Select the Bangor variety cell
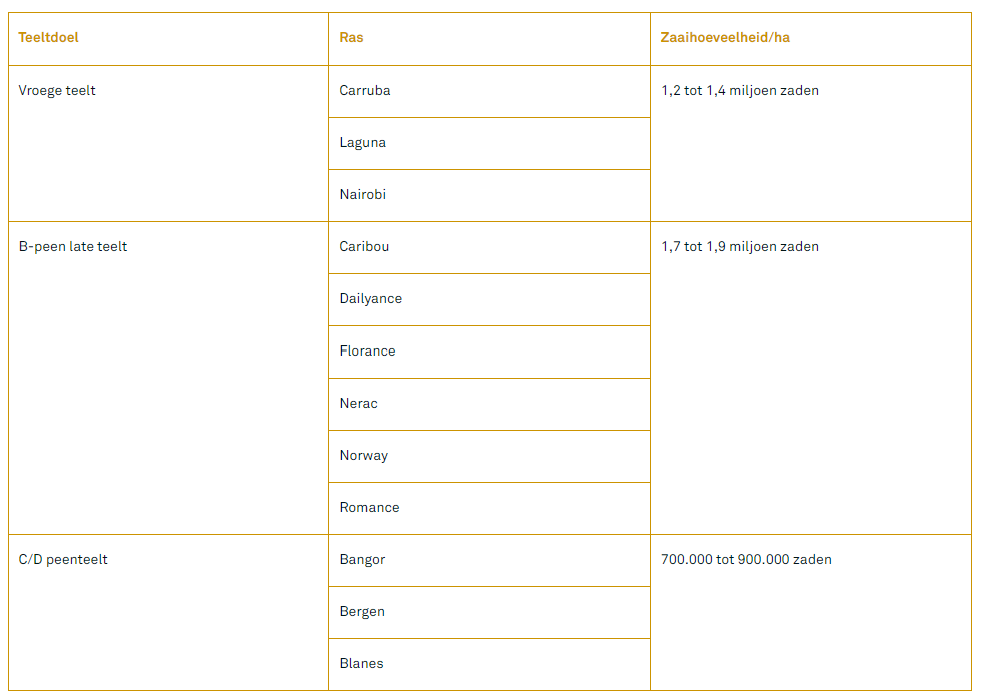The height and width of the screenshot is (700, 982). coord(363,560)
